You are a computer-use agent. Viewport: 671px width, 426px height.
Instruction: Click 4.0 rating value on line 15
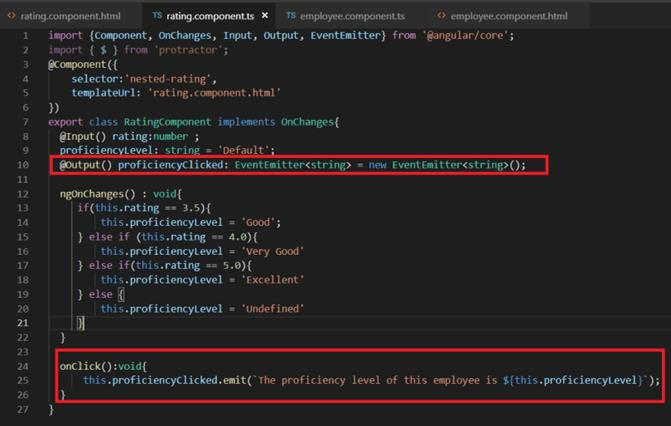point(238,237)
